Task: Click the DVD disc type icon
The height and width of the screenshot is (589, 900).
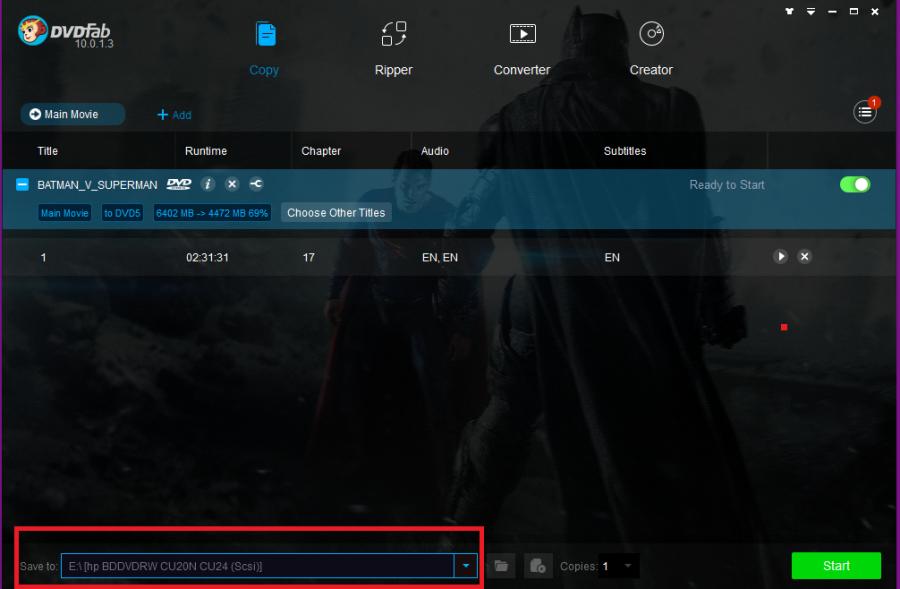Action: (x=179, y=184)
